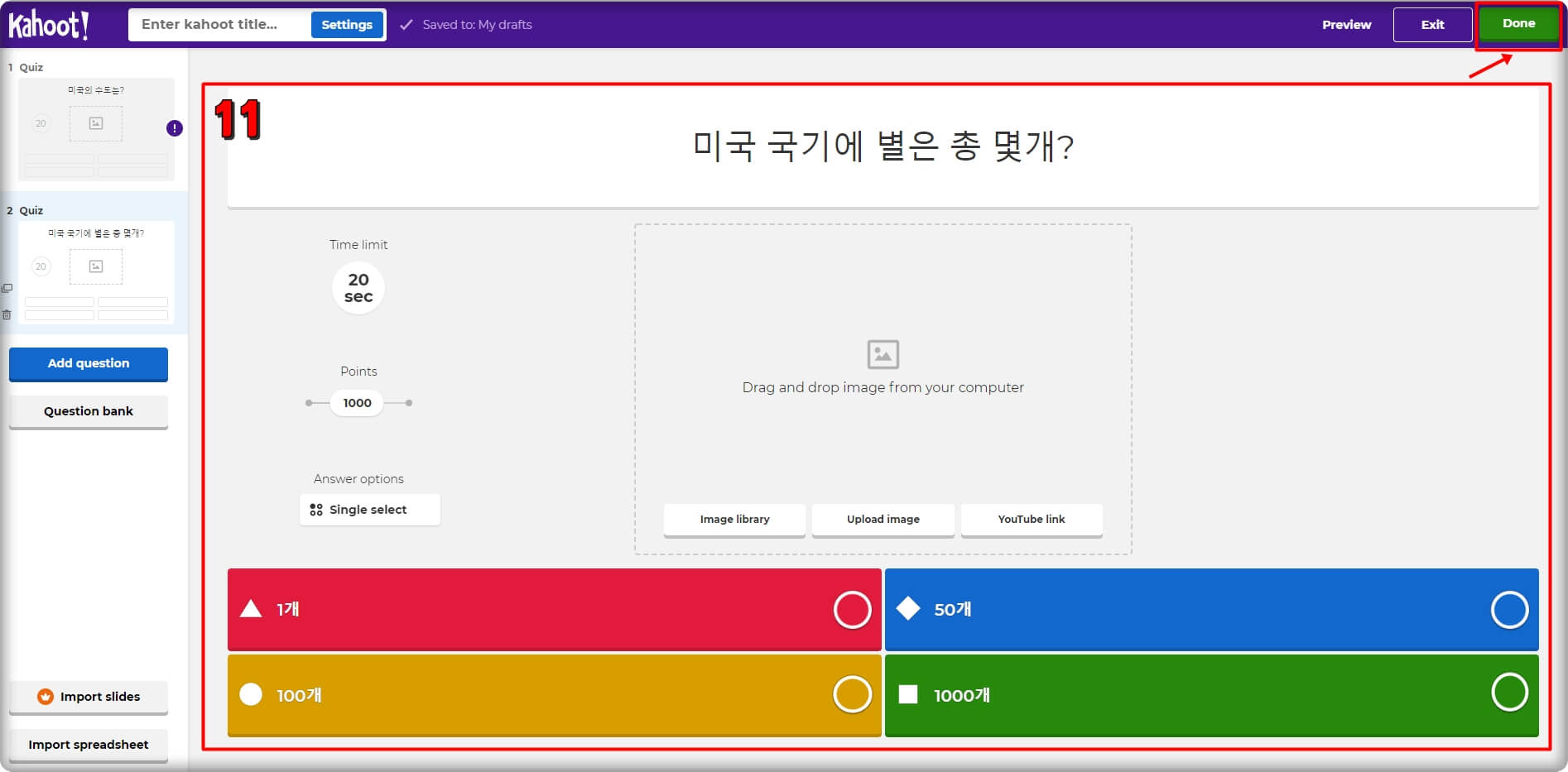
Task: Click the image icon in question 1 thumbnail
Action: pos(96,123)
